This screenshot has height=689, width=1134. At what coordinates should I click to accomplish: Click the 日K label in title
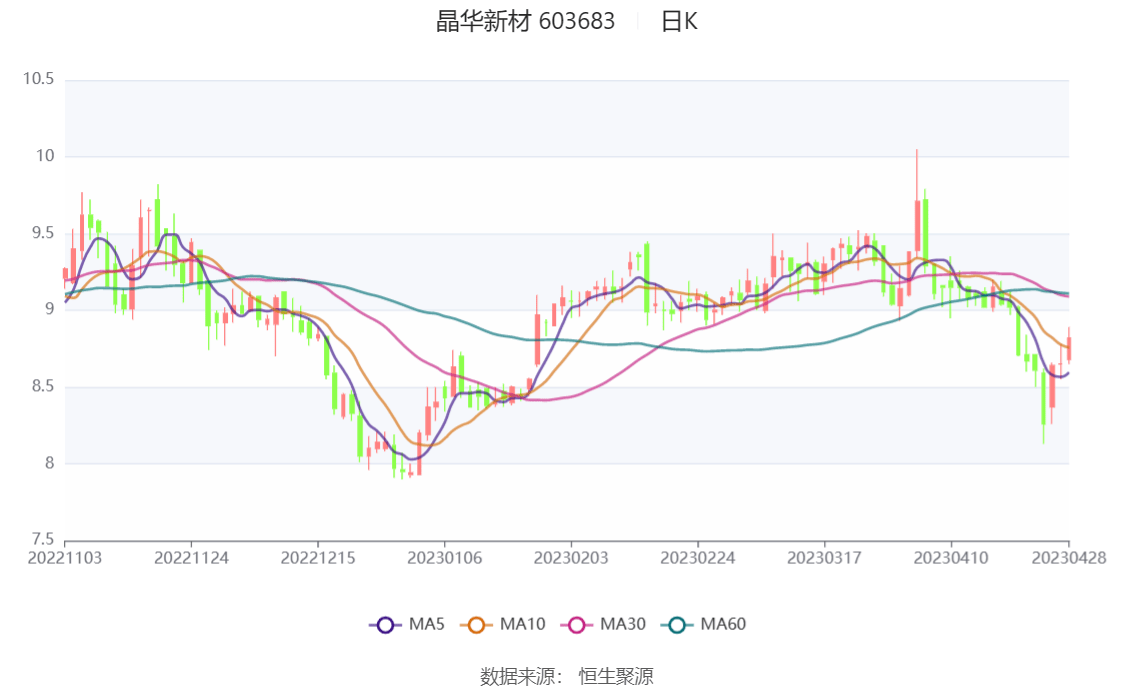679,21
